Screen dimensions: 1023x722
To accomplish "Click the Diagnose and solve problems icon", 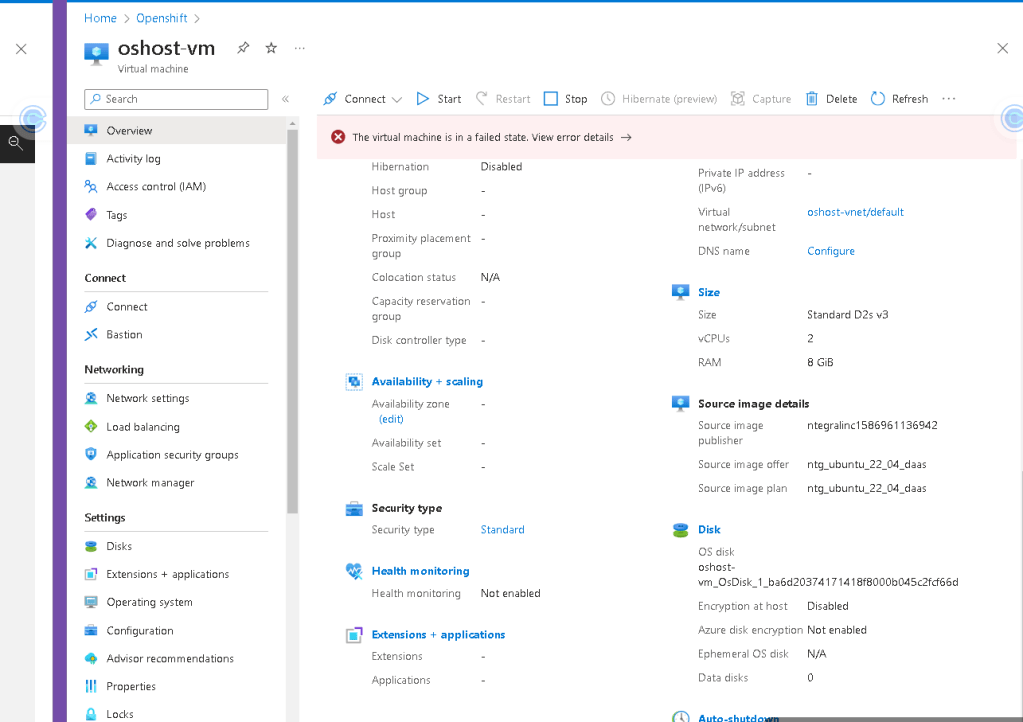I will pos(91,243).
